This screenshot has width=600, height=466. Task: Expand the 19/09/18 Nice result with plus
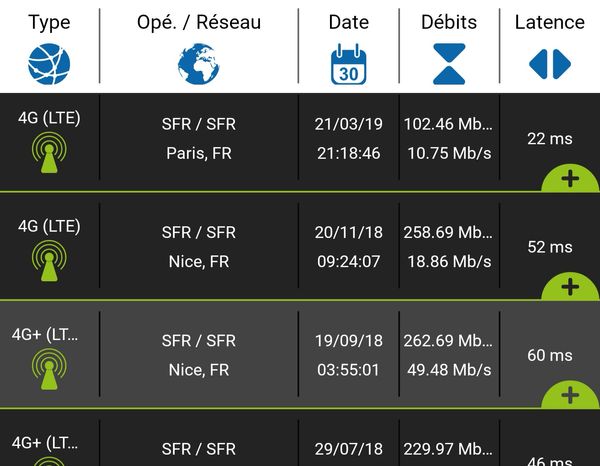click(570, 395)
